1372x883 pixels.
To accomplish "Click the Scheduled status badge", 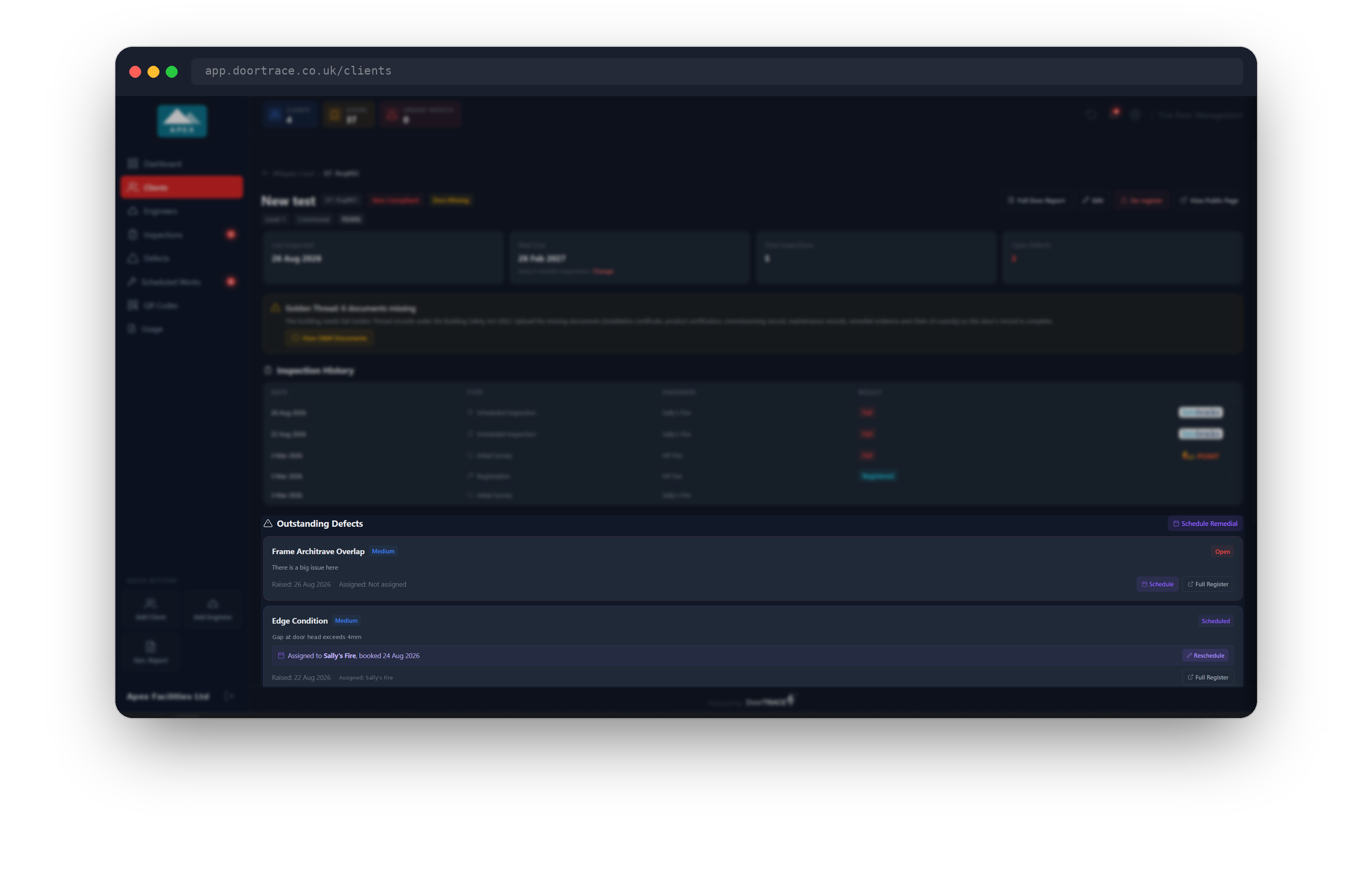I will point(1215,621).
